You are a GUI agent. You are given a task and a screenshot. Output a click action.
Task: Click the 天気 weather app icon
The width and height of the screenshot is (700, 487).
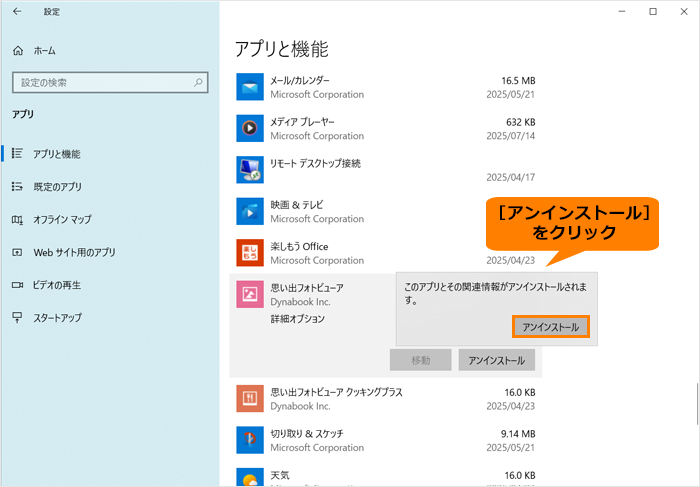[250, 477]
